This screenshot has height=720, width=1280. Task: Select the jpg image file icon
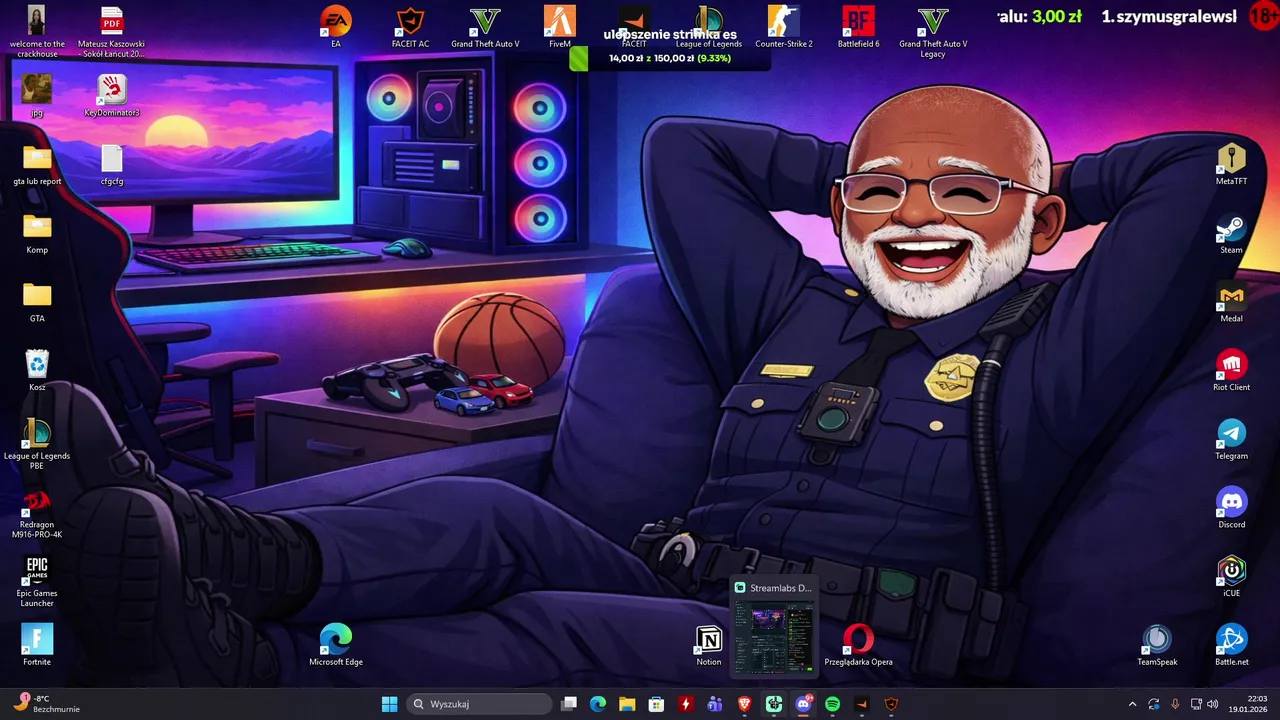point(37,96)
